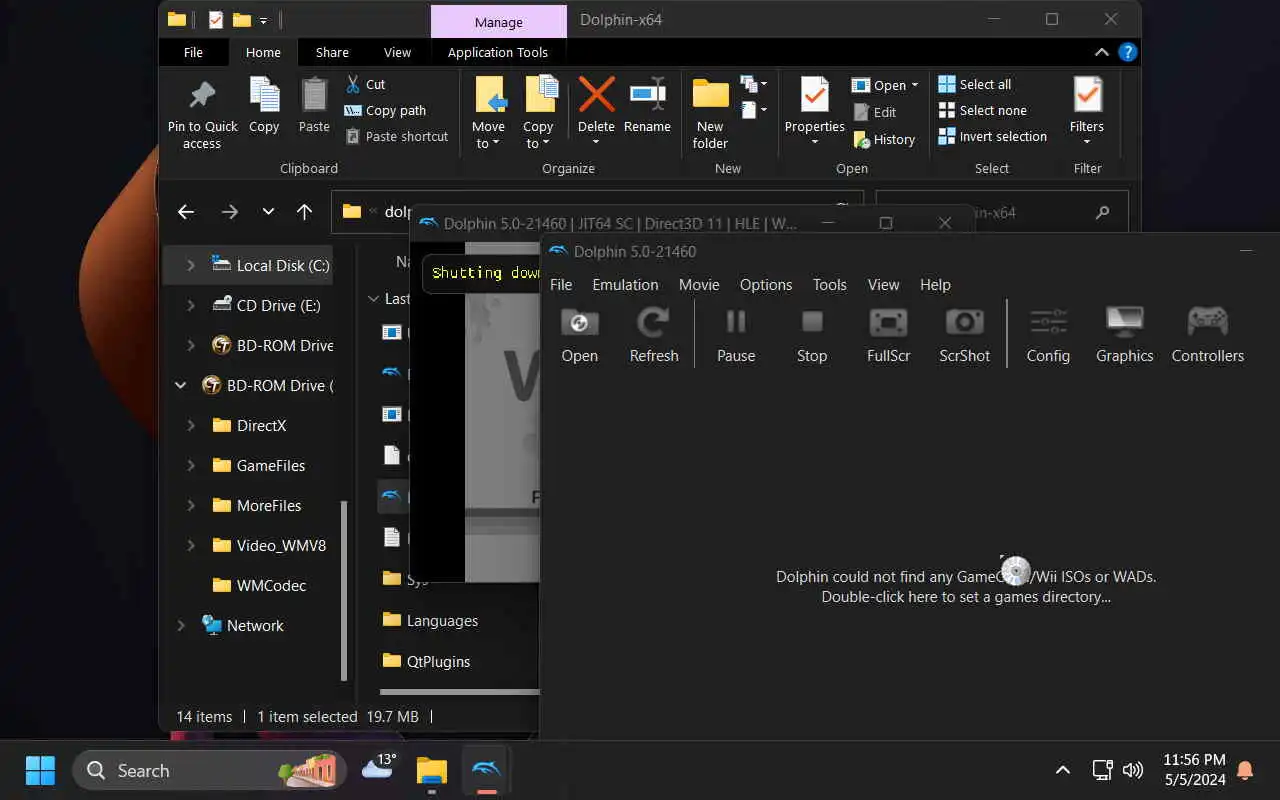Open the Move to dropdown

click(488, 114)
